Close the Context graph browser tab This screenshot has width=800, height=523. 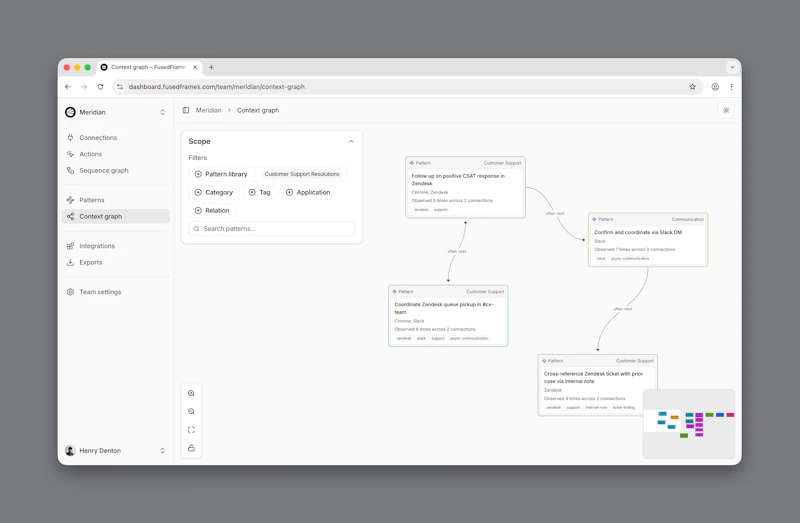195,67
